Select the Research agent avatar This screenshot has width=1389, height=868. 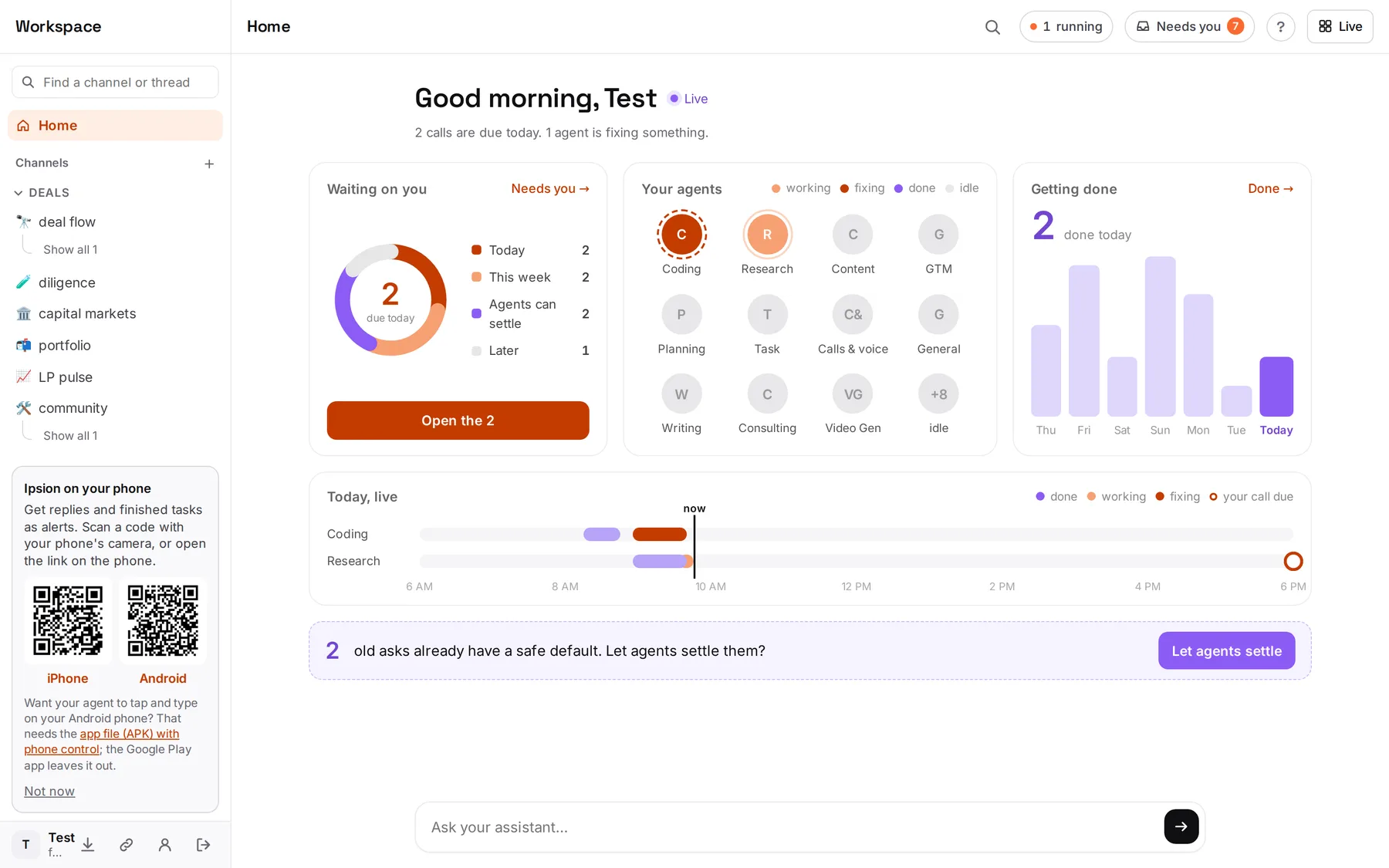point(767,235)
